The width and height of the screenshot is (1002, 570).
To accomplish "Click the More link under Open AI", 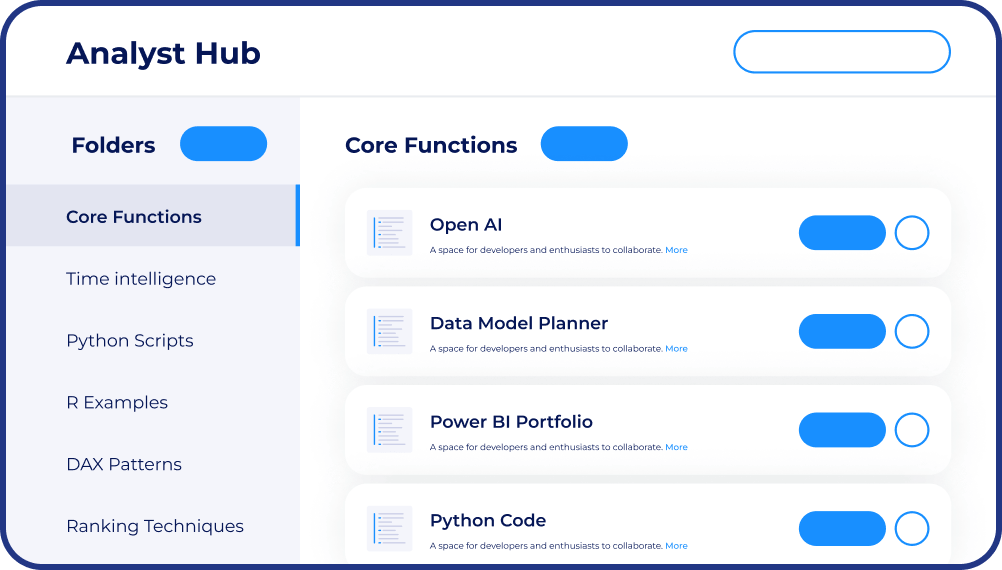I will tap(676, 250).
